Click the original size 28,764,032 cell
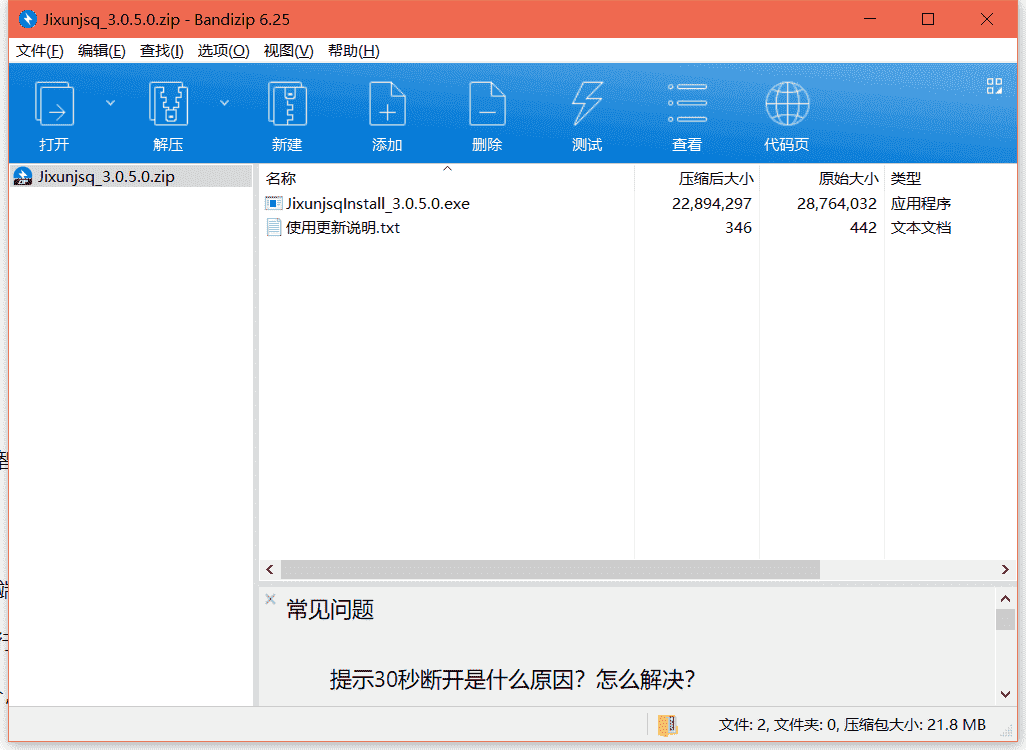 (x=836, y=204)
